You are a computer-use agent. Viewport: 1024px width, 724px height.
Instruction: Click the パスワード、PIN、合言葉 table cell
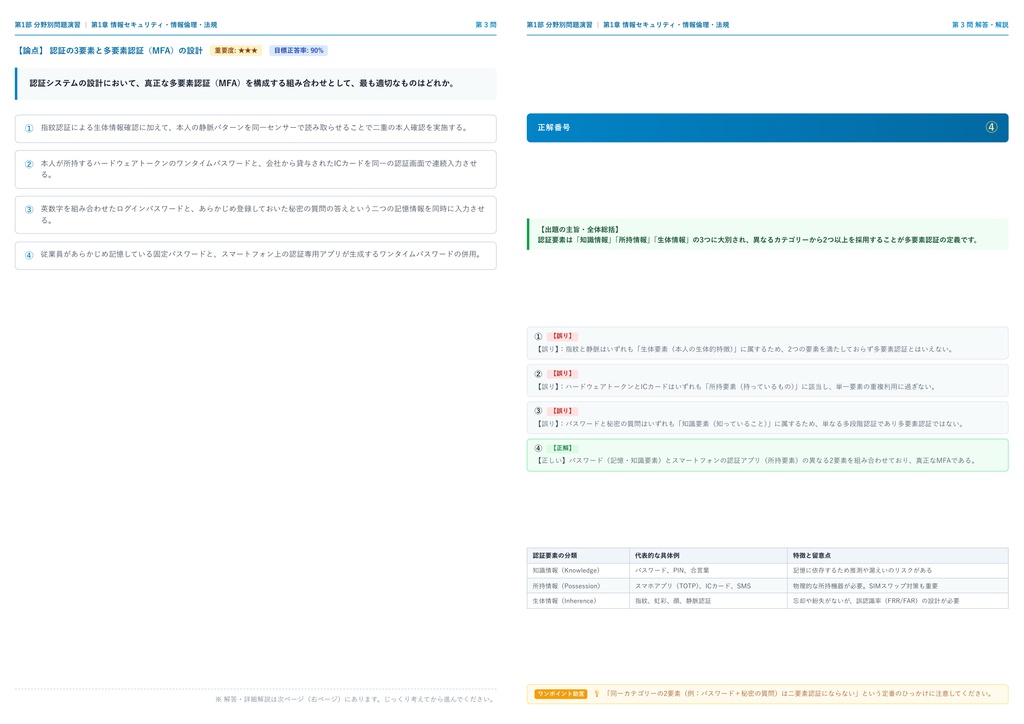click(709, 571)
